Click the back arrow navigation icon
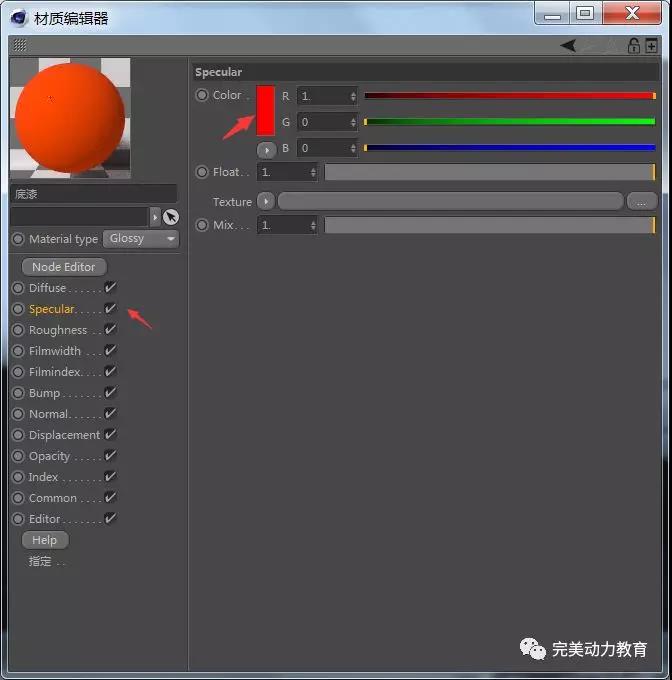 click(568, 45)
